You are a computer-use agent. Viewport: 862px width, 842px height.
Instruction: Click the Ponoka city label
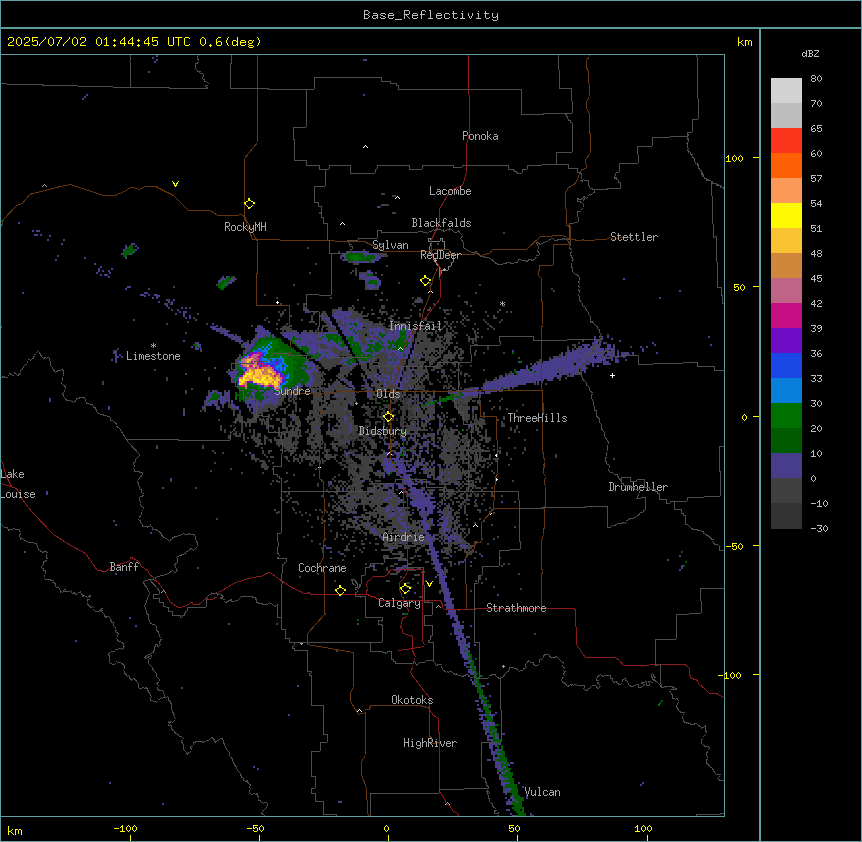pyautogui.click(x=480, y=136)
